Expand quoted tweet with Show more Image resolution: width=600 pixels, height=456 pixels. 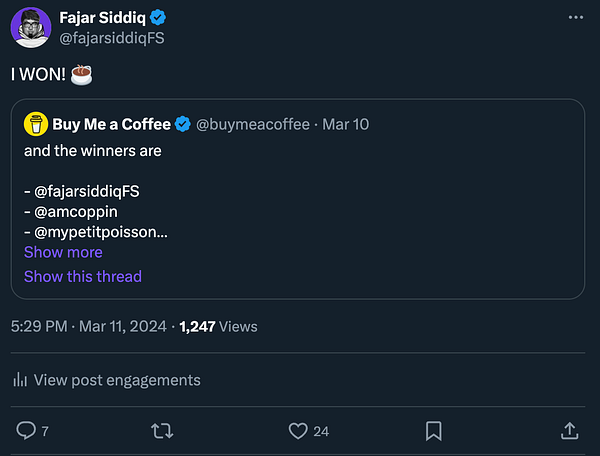coord(63,252)
